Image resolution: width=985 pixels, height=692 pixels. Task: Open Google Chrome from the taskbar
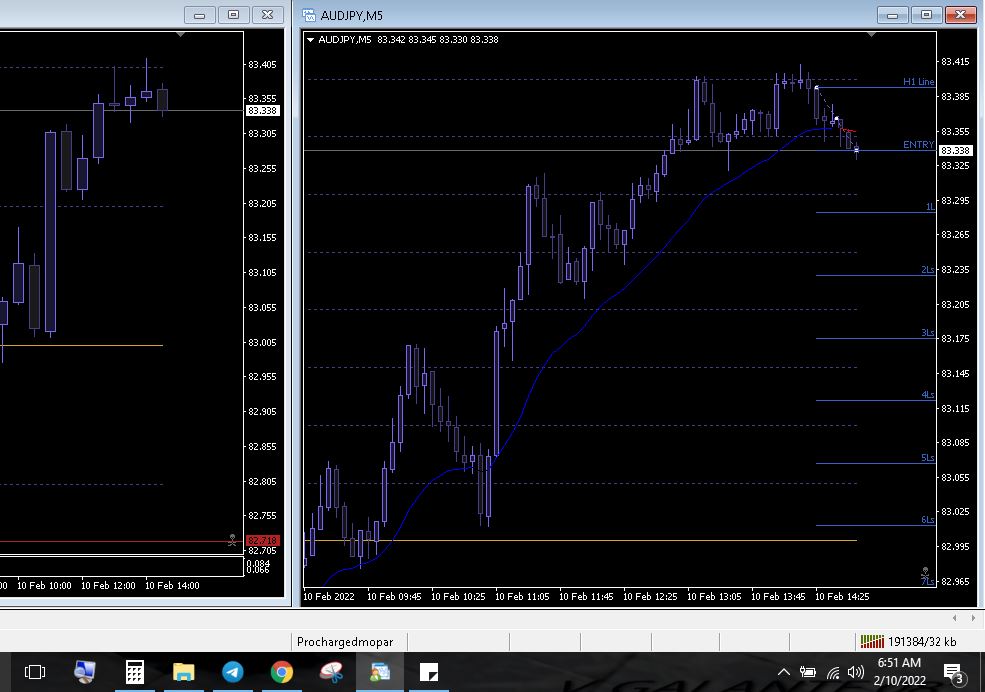[282, 673]
